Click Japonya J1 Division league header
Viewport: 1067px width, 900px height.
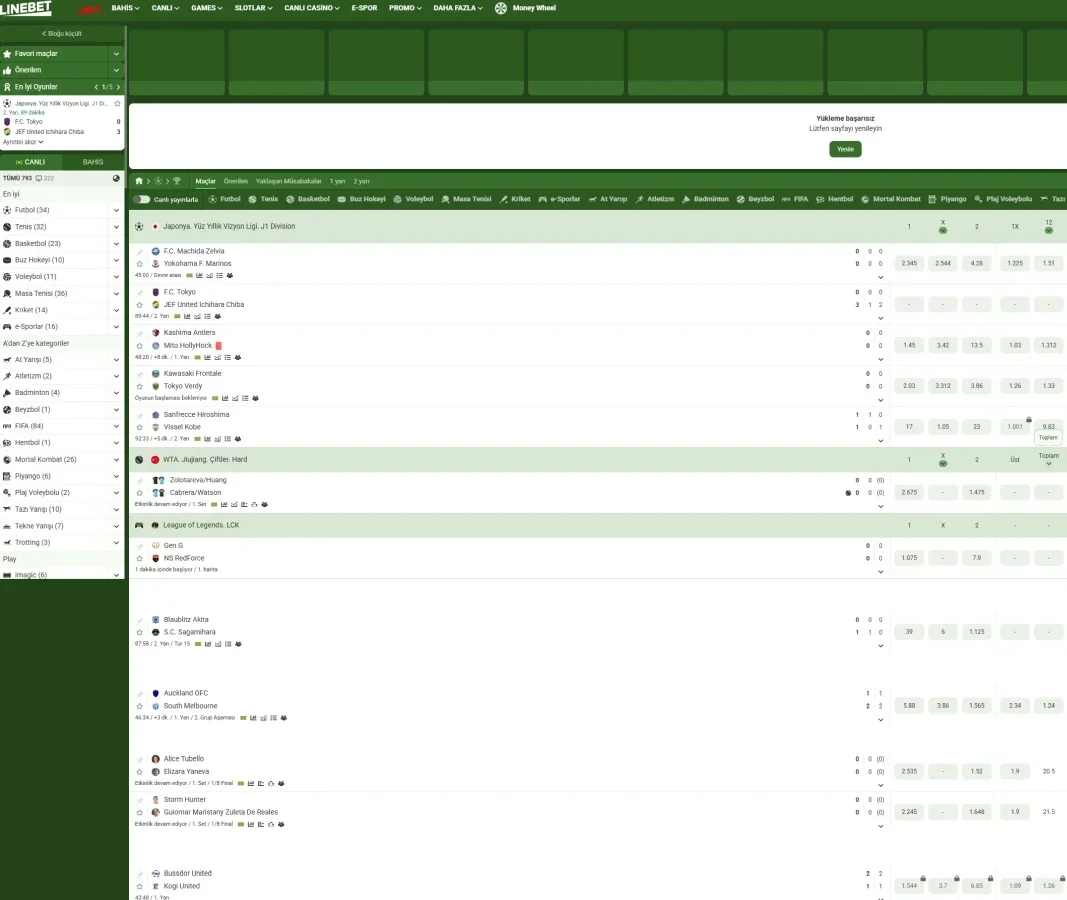229,227
